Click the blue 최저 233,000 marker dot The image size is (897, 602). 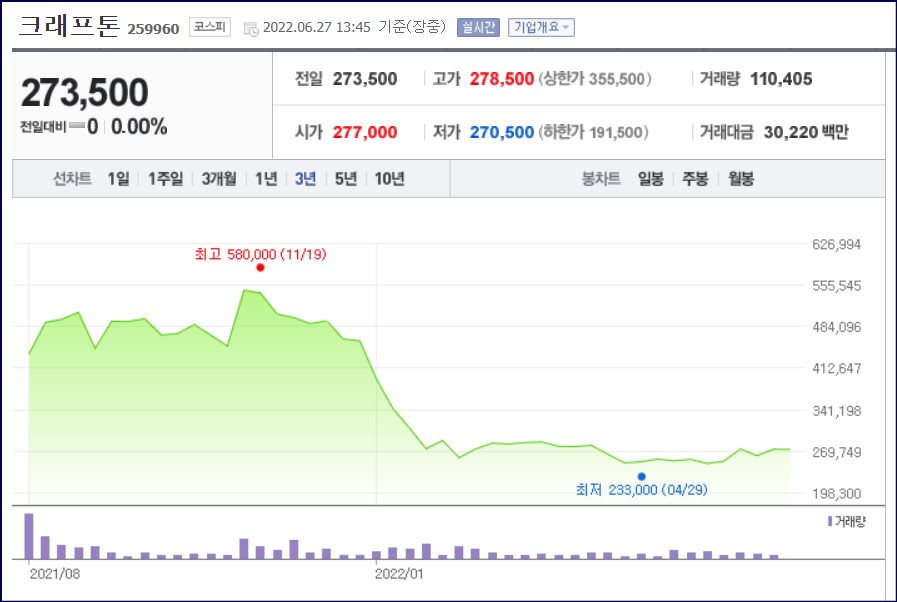pyautogui.click(x=642, y=477)
